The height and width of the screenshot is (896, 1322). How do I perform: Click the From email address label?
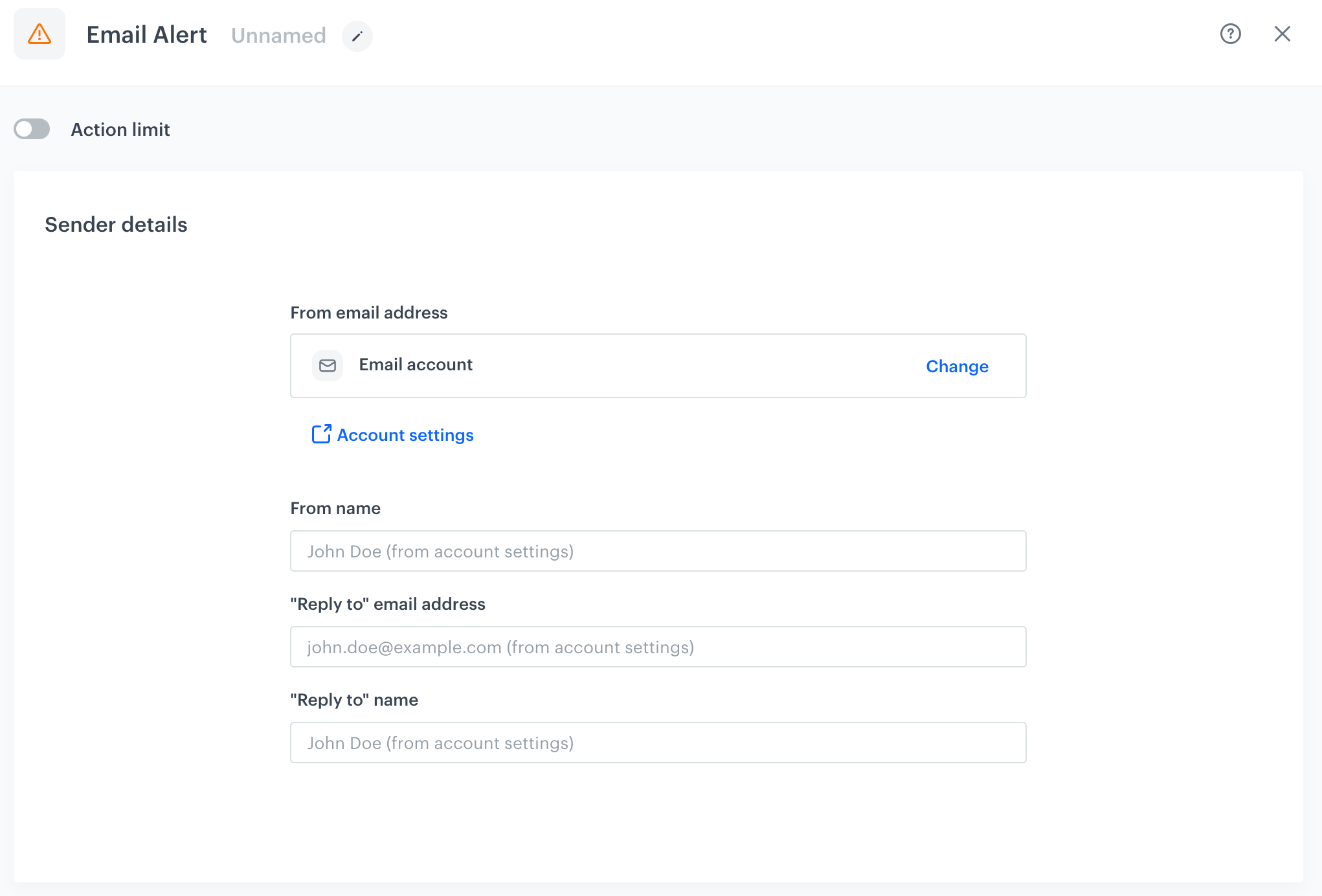pos(369,313)
